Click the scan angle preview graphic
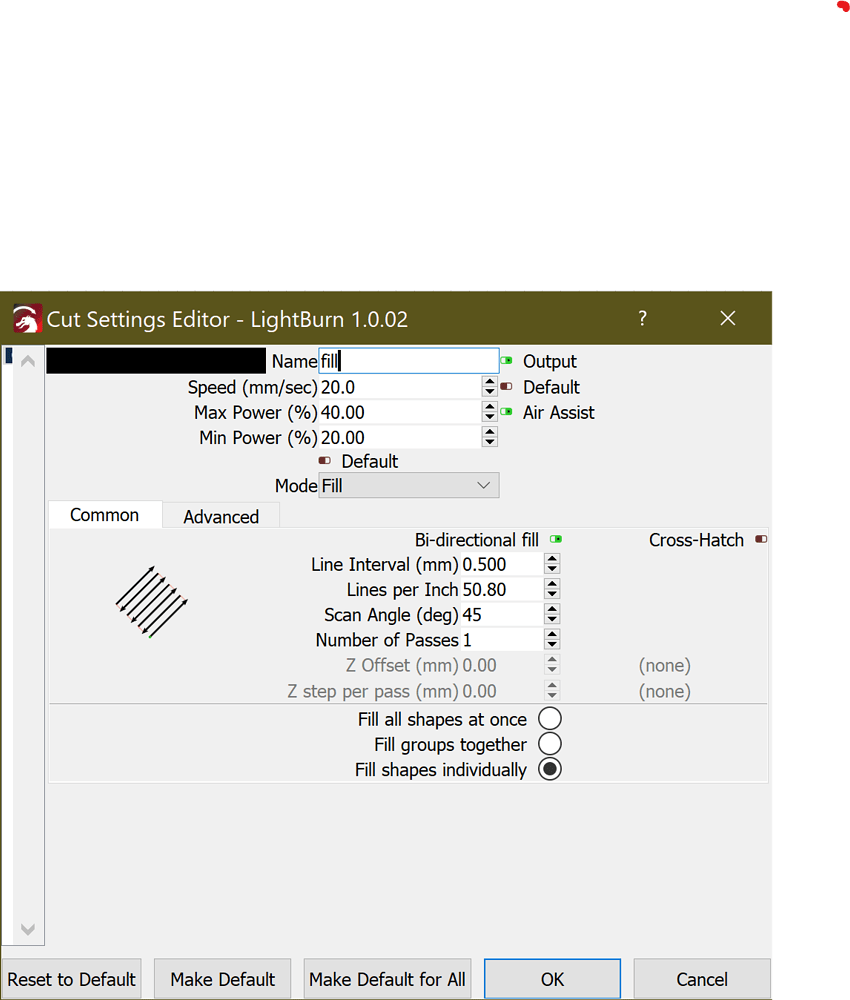 click(x=150, y=600)
